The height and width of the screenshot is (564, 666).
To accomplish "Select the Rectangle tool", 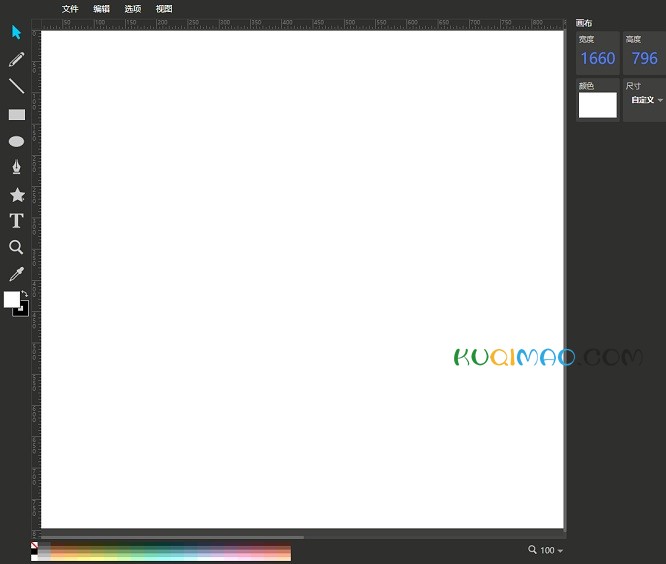I will click(17, 115).
